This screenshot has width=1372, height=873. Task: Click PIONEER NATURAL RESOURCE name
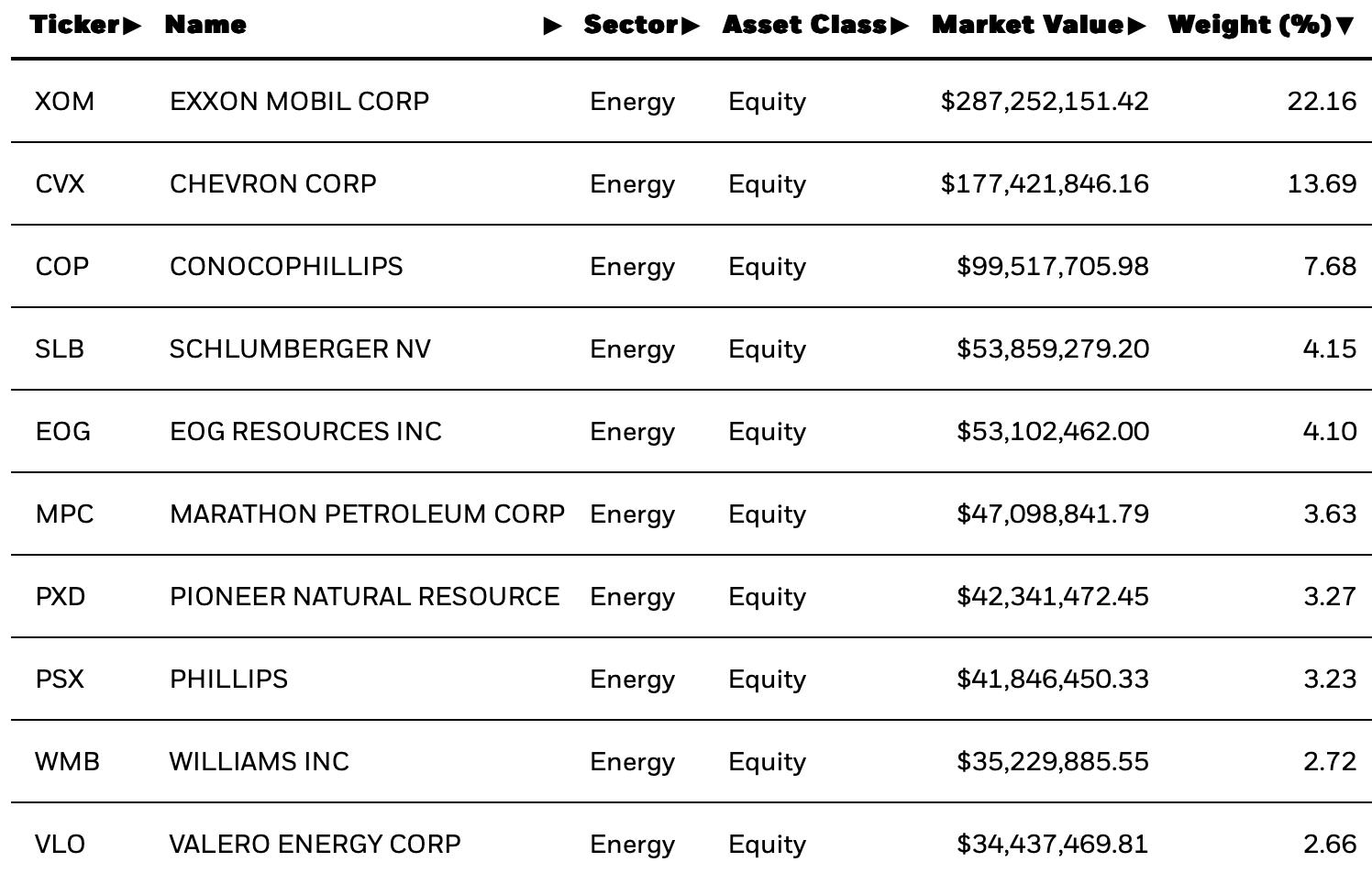pyautogui.click(x=365, y=596)
